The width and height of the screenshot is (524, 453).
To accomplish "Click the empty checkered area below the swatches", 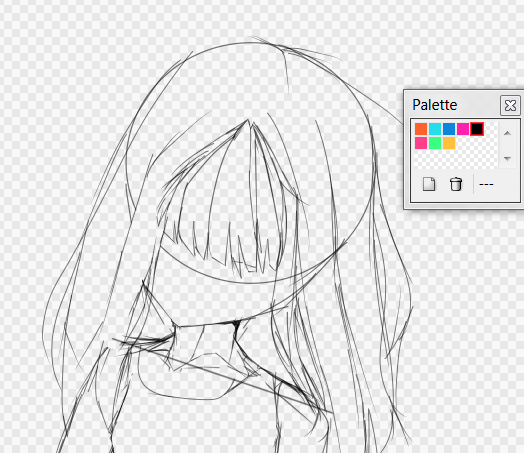I will coord(455,159).
